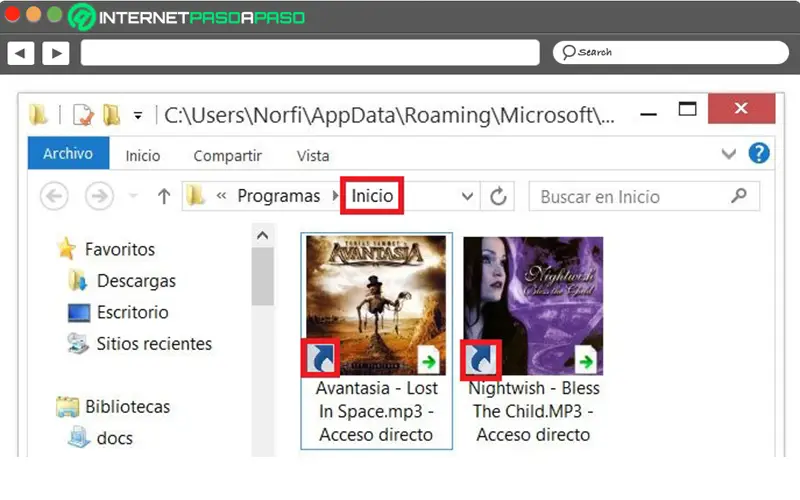Open Escritorio in navigation pane
800x500 pixels.
pyautogui.click(x=133, y=312)
